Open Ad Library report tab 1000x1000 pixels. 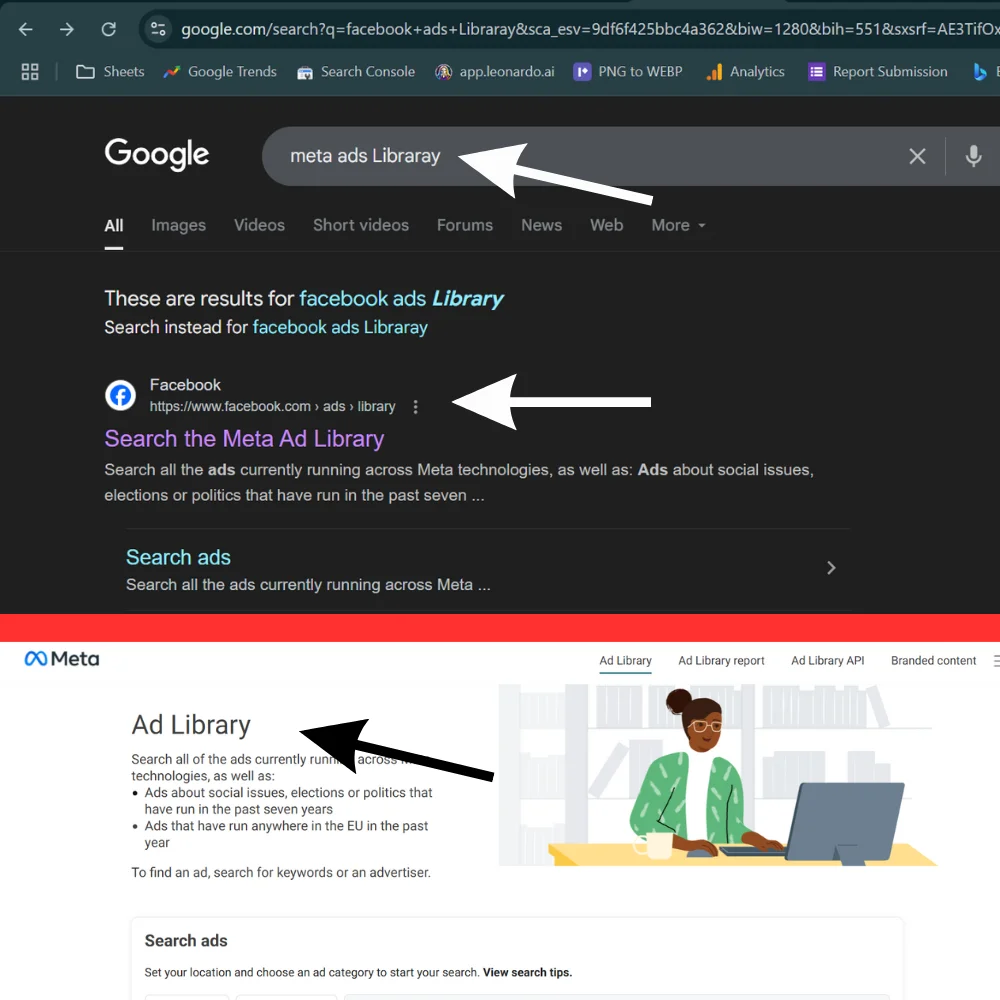tap(721, 661)
